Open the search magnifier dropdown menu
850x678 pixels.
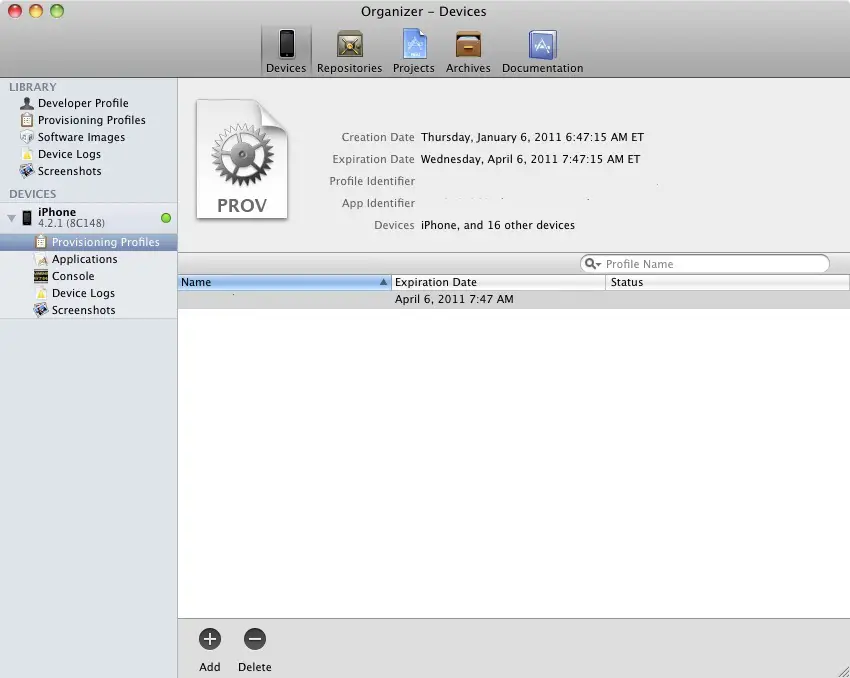click(594, 264)
